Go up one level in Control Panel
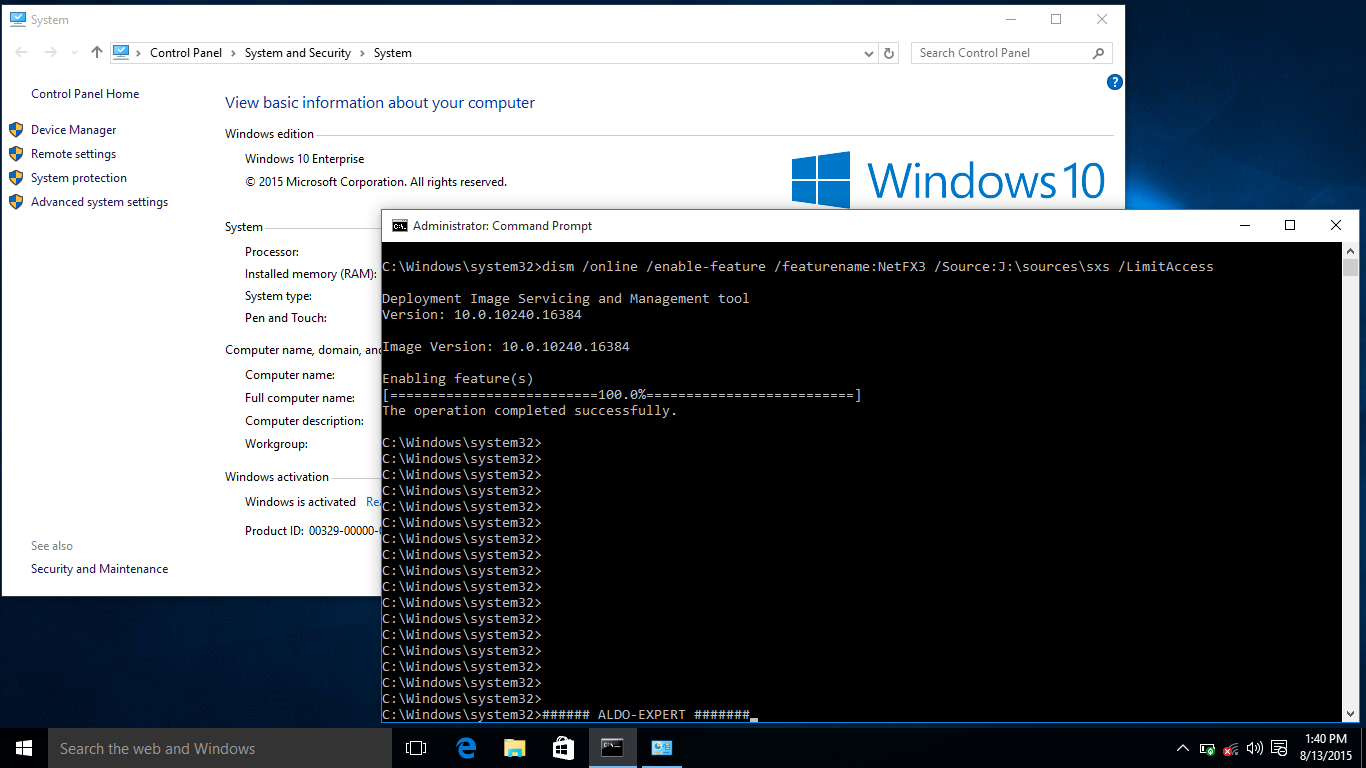Viewport: 1366px width, 768px height. coord(96,53)
